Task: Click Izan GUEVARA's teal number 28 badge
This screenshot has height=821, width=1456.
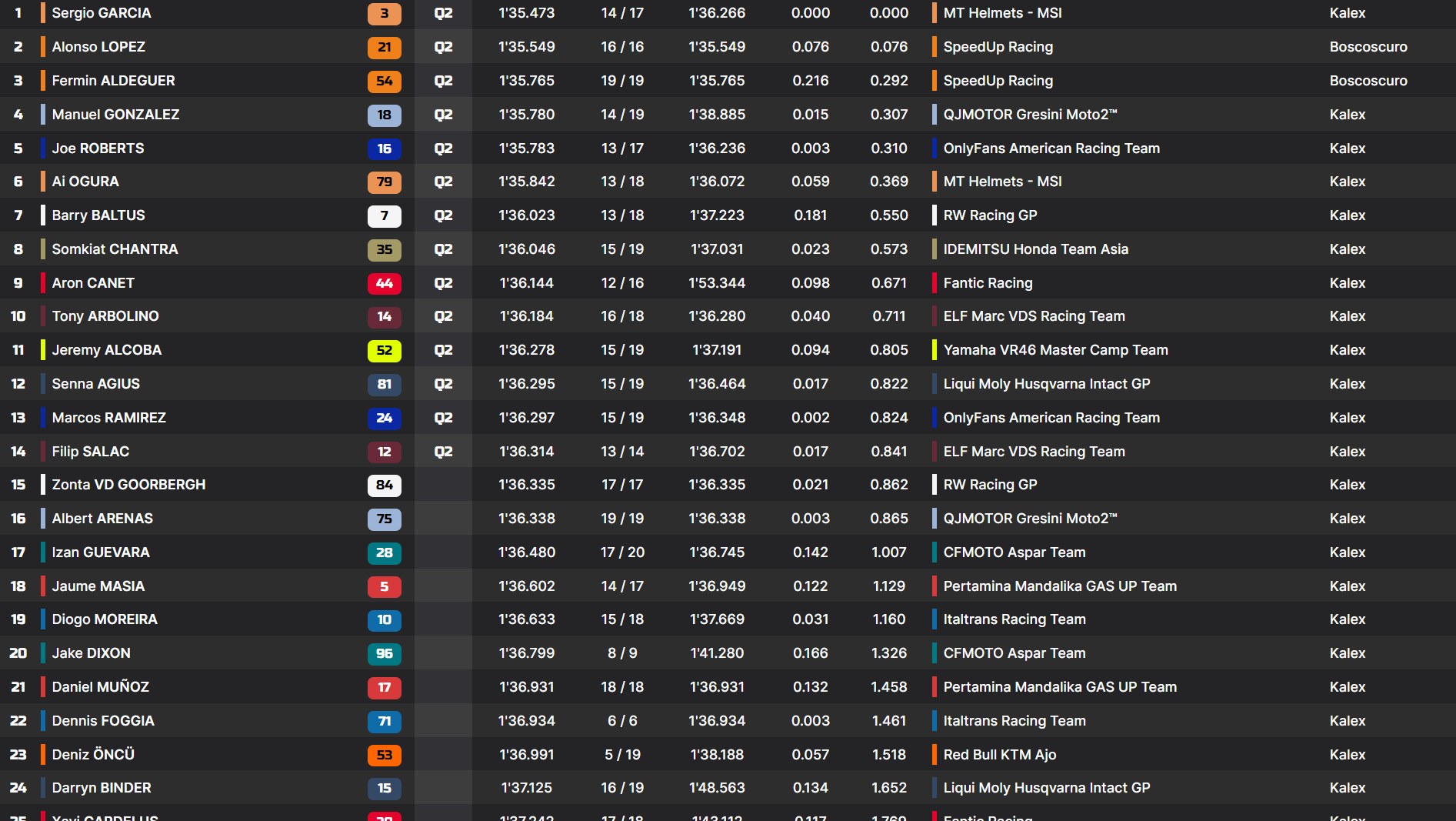Action: [384, 552]
